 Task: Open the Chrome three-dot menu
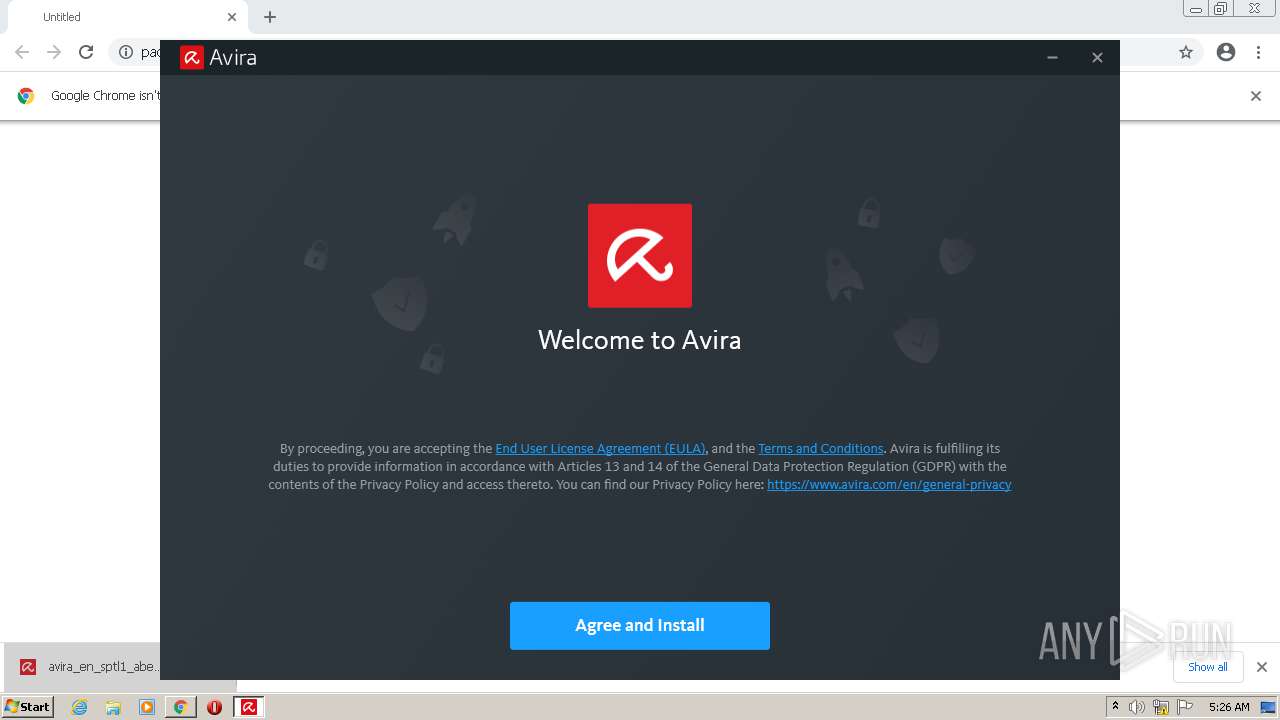click(x=1259, y=52)
